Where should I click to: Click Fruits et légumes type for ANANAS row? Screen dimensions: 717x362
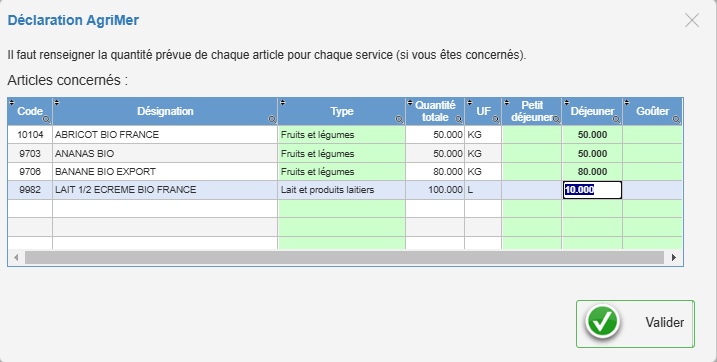click(342, 154)
